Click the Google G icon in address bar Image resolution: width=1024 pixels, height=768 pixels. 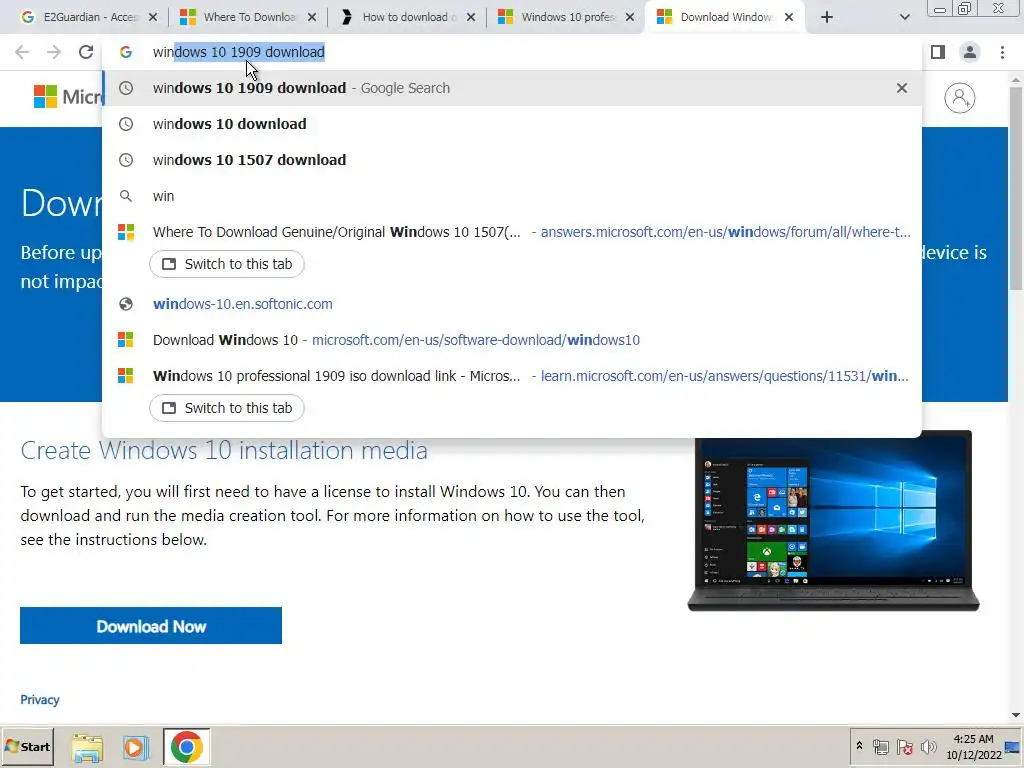pyautogui.click(x=126, y=52)
